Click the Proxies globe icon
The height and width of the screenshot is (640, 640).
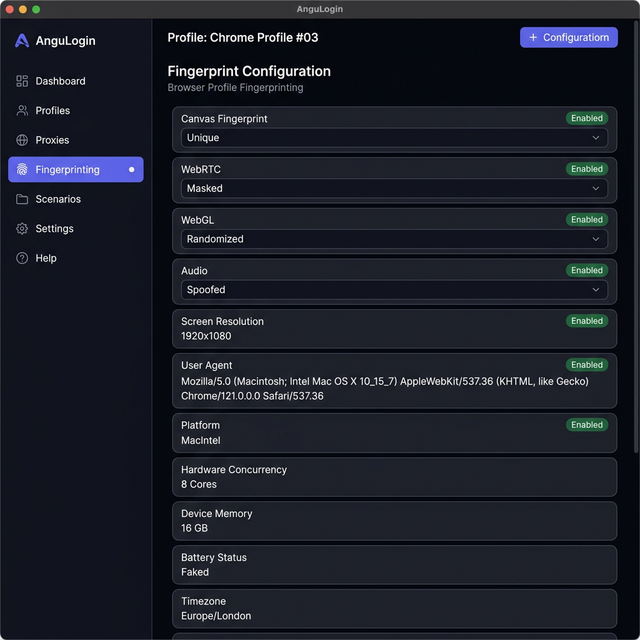(22, 140)
